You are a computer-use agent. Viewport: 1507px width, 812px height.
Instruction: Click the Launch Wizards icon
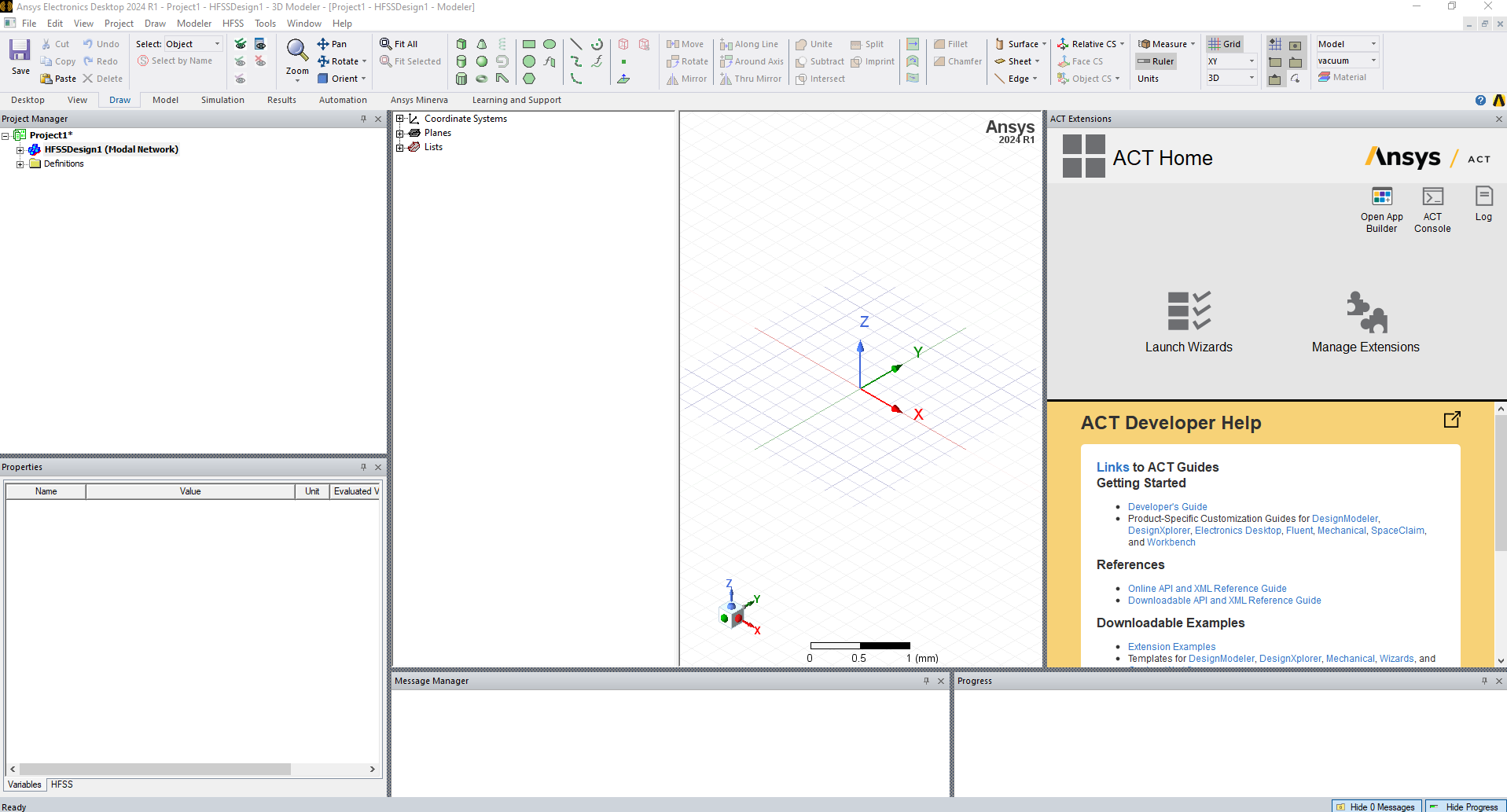click(1188, 311)
